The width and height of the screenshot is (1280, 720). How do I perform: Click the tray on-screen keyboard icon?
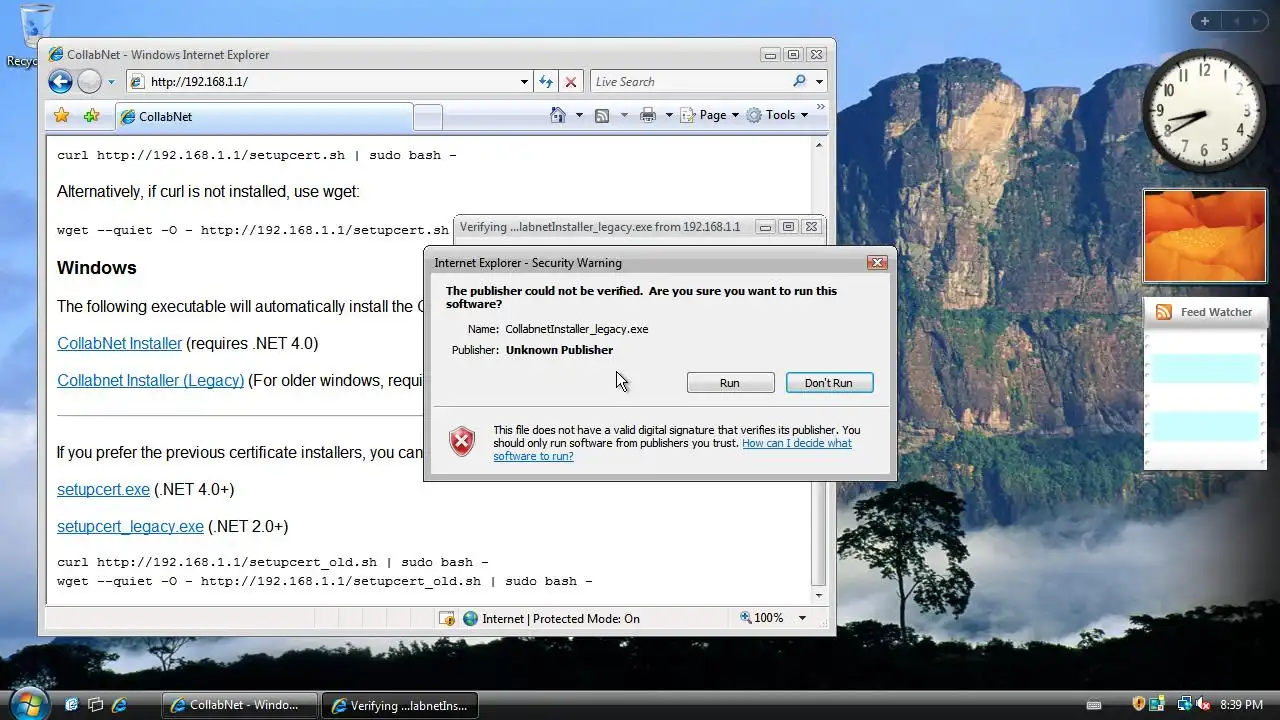click(1094, 705)
